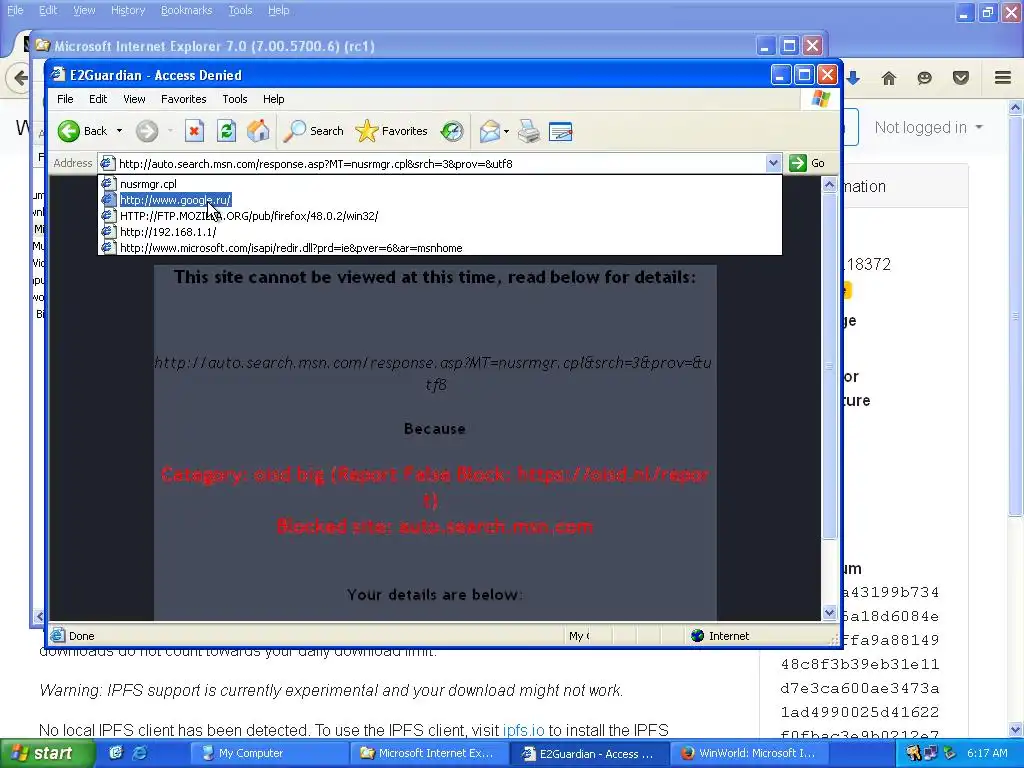The height and width of the screenshot is (768, 1024).
Task: Click the IE page vertical scrollbar thumb
Action: pos(829,366)
